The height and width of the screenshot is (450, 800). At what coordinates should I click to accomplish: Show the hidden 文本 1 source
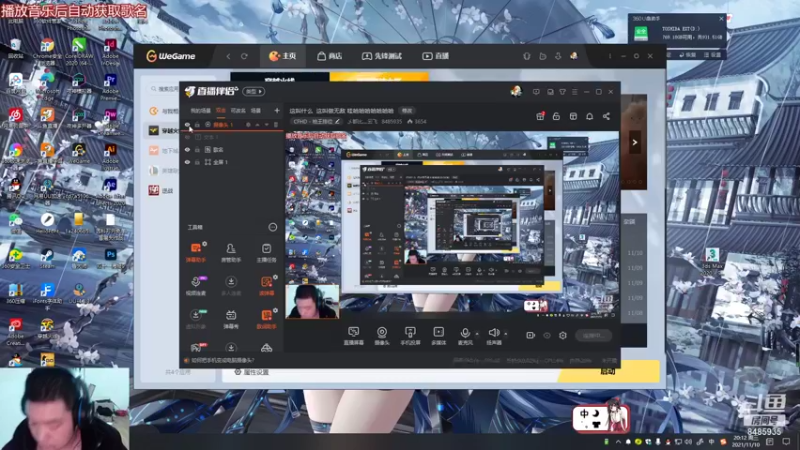tap(187, 137)
